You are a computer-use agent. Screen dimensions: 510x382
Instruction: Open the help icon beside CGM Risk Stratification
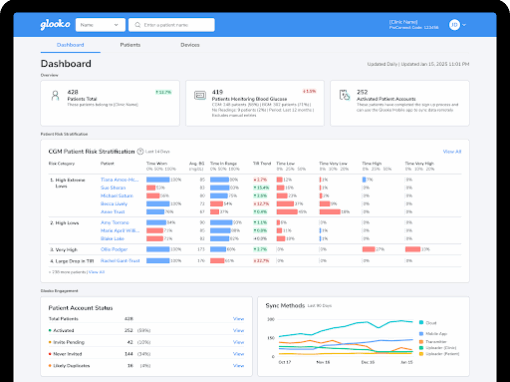click(x=140, y=151)
